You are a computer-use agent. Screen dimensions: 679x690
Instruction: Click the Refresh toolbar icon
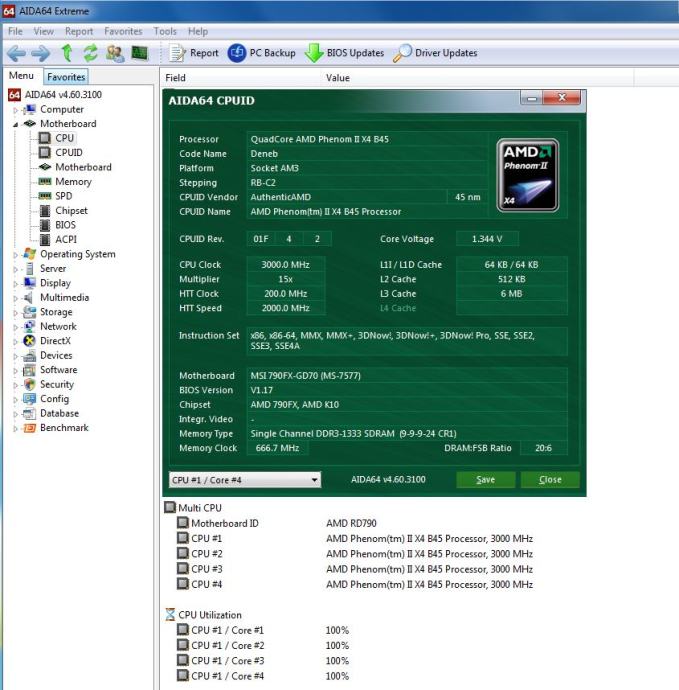[90, 53]
